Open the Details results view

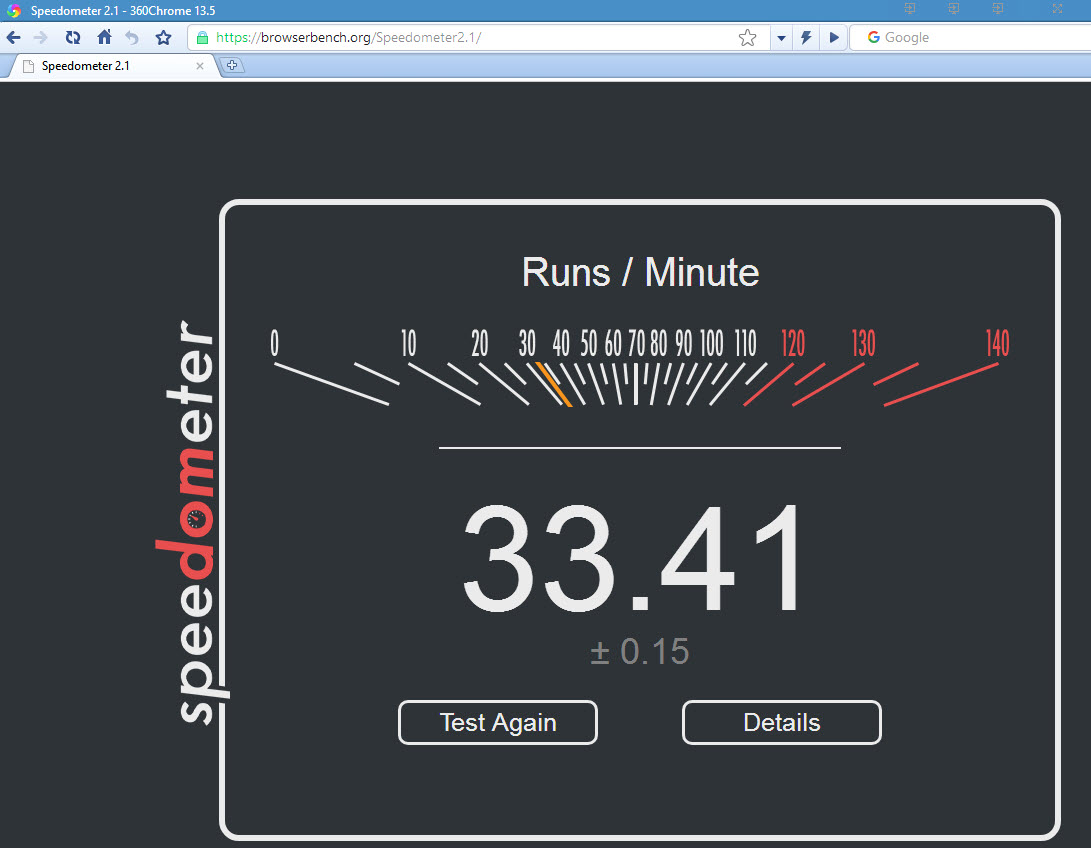tap(781, 722)
